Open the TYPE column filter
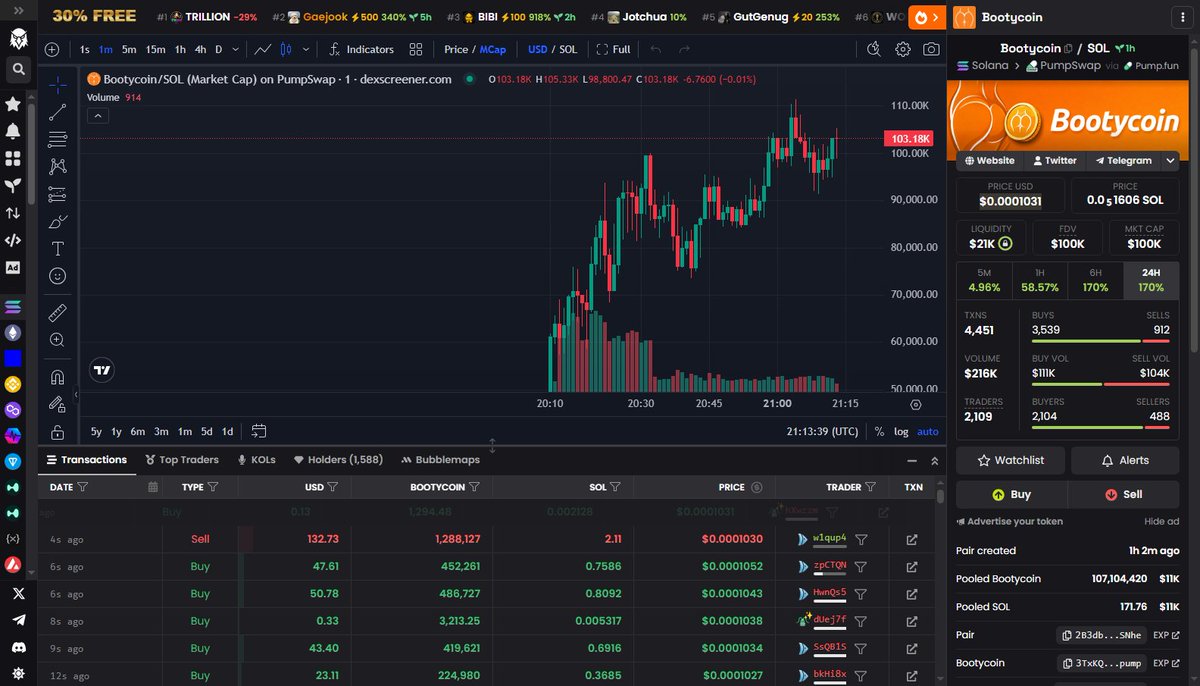Screen dimensions: 1200x686 point(213,487)
